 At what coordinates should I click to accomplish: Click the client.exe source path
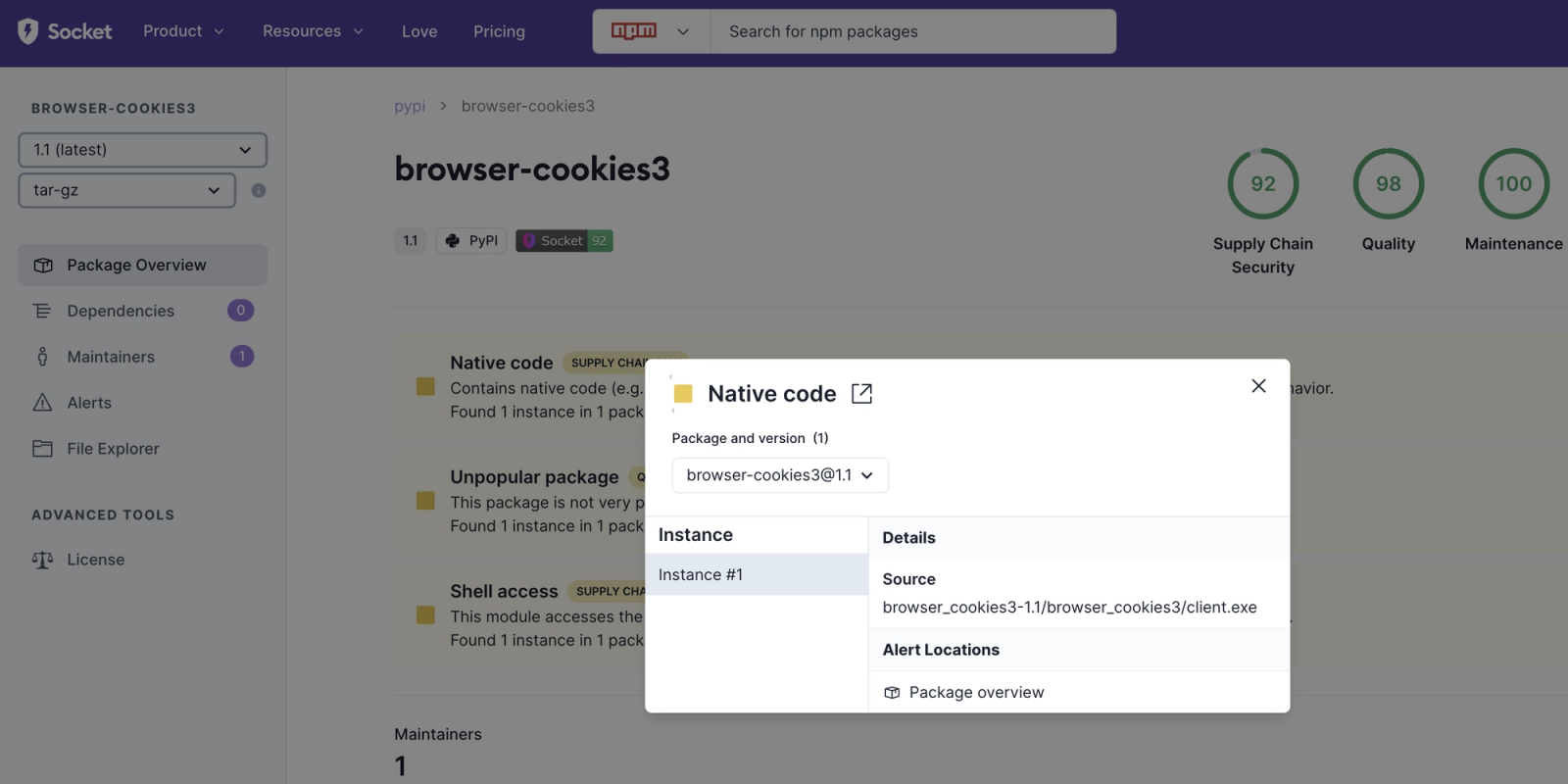coord(1069,608)
